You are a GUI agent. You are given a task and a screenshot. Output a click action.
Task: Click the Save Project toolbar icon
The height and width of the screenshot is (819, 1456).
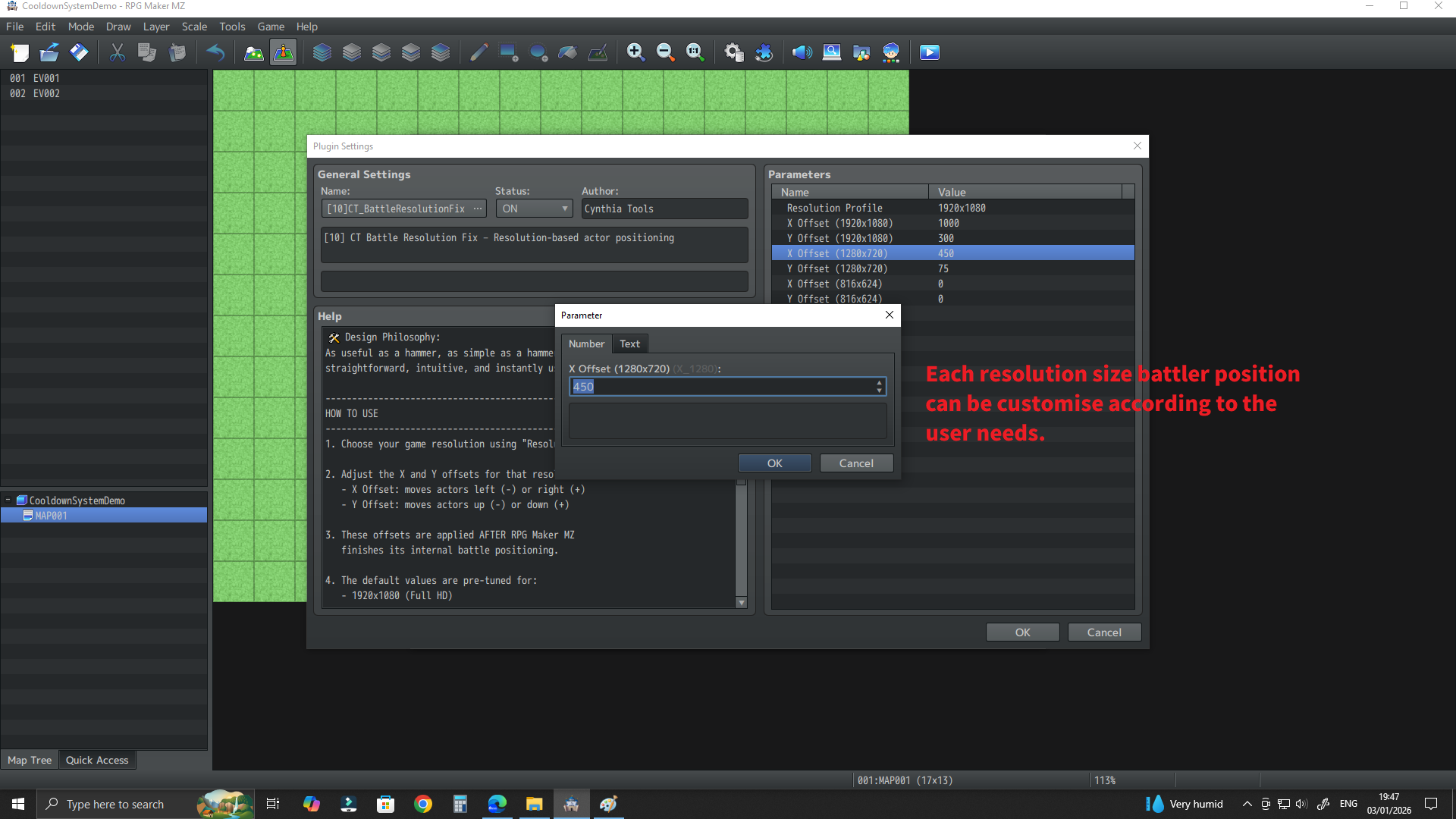(x=79, y=52)
